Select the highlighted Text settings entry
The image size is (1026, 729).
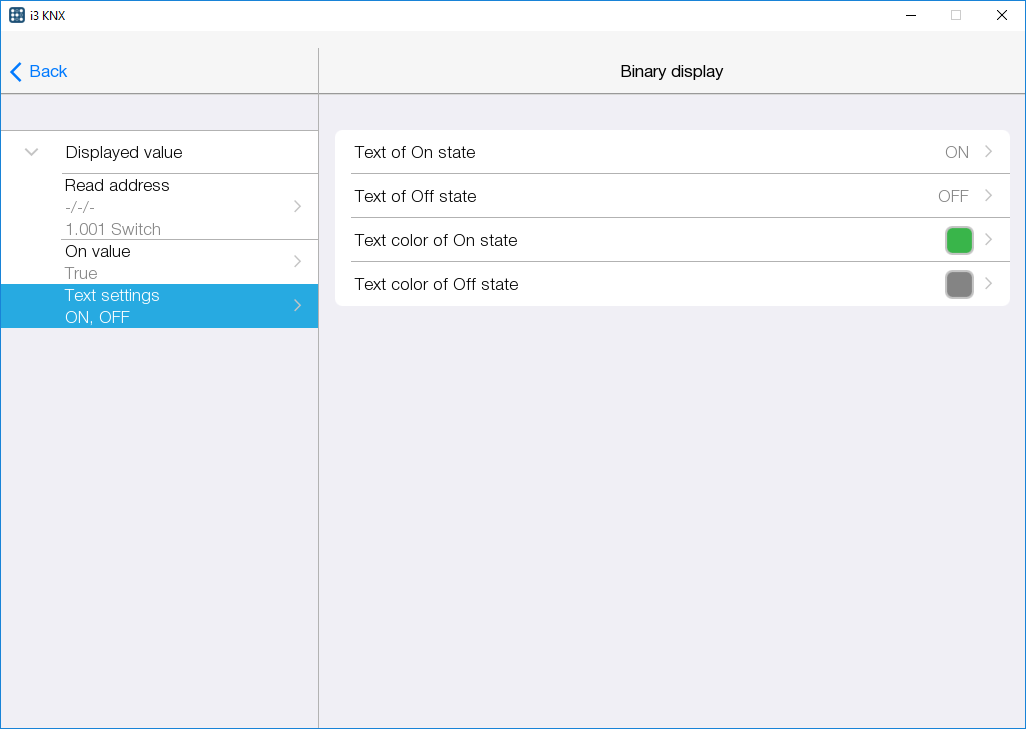click(160, 306)
